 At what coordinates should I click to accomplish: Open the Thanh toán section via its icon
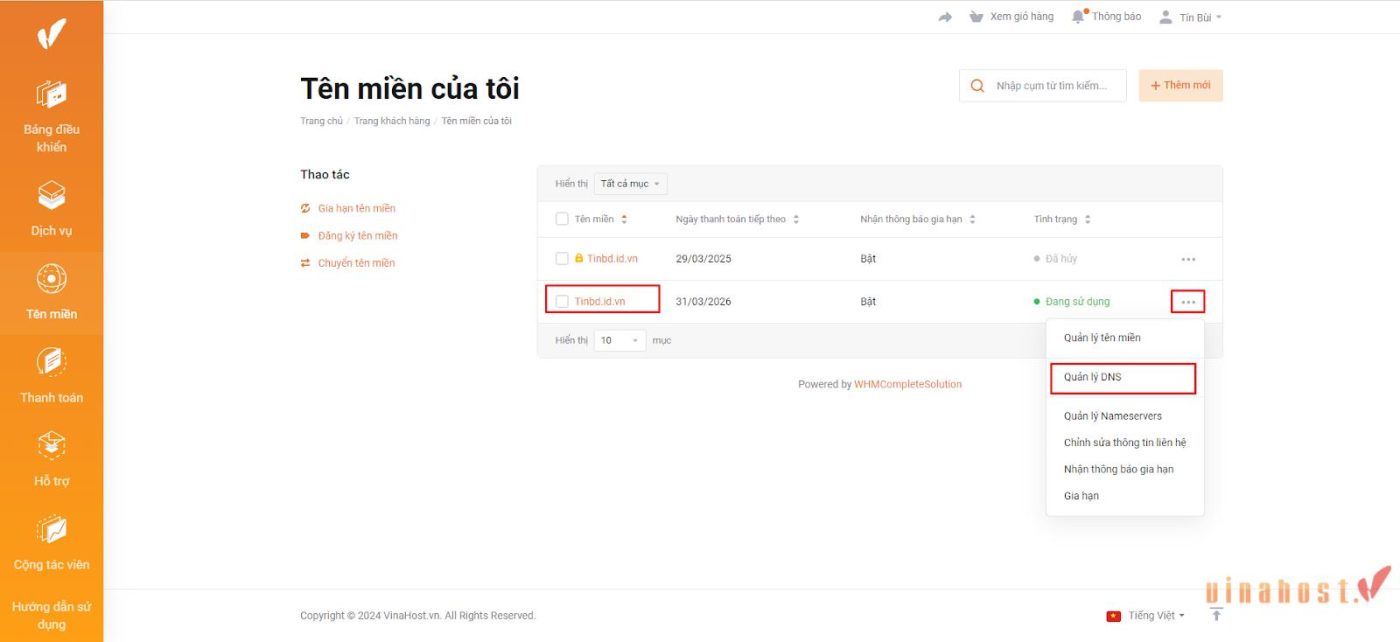[51, 362]
